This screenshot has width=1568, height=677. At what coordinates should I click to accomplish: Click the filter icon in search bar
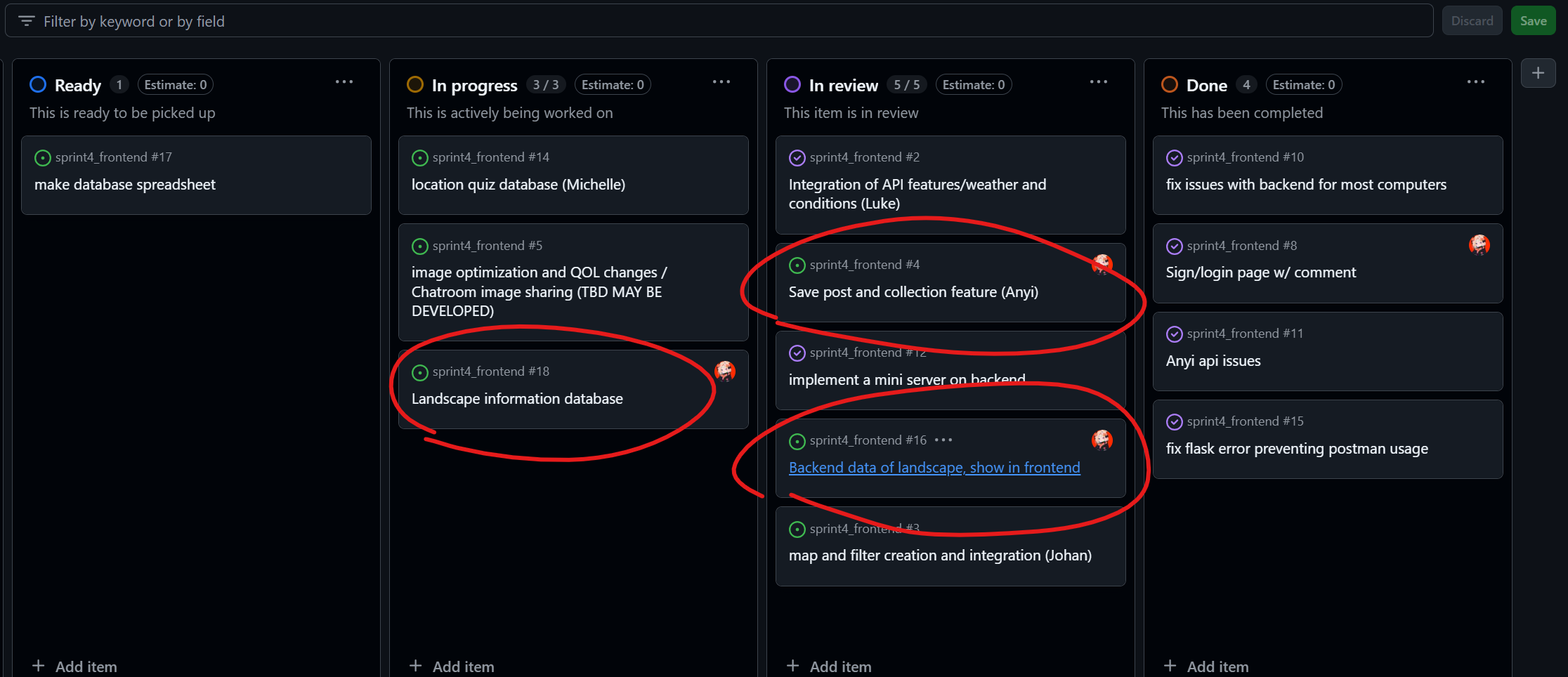pos(27,21)
